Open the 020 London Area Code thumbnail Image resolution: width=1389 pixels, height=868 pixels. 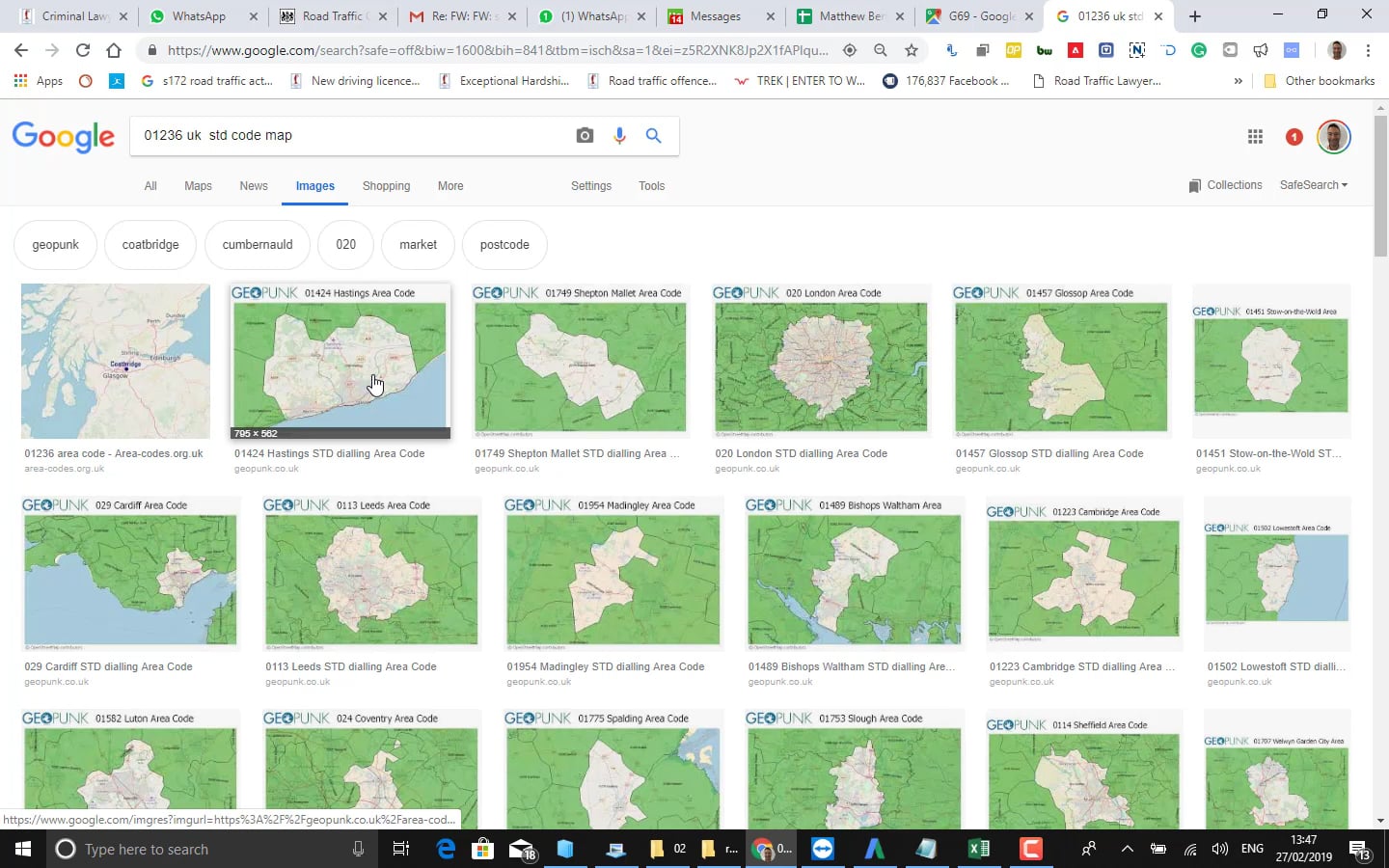pos(821,362)
